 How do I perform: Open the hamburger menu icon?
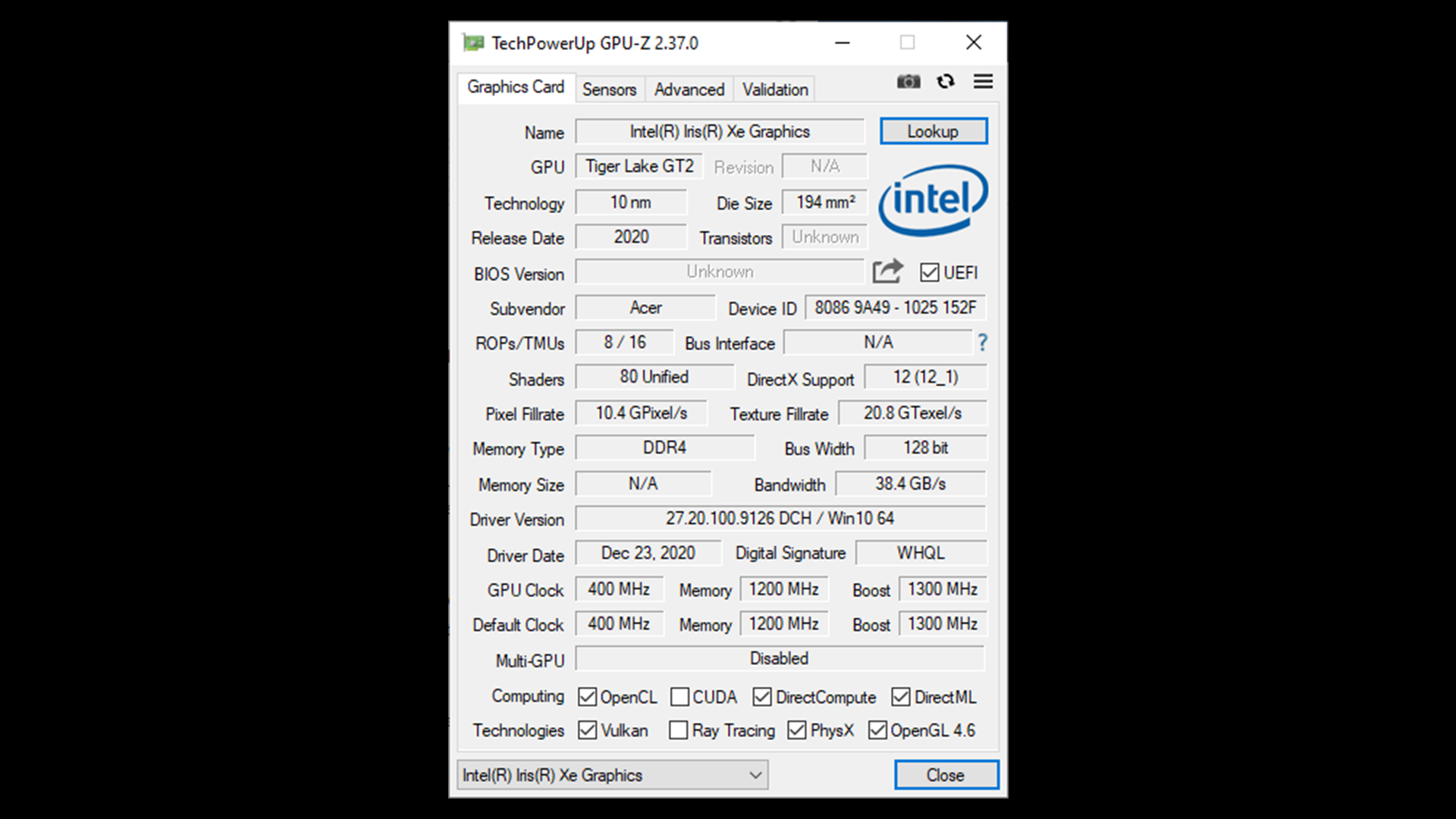pyautogui.click(x=983, y=81)
